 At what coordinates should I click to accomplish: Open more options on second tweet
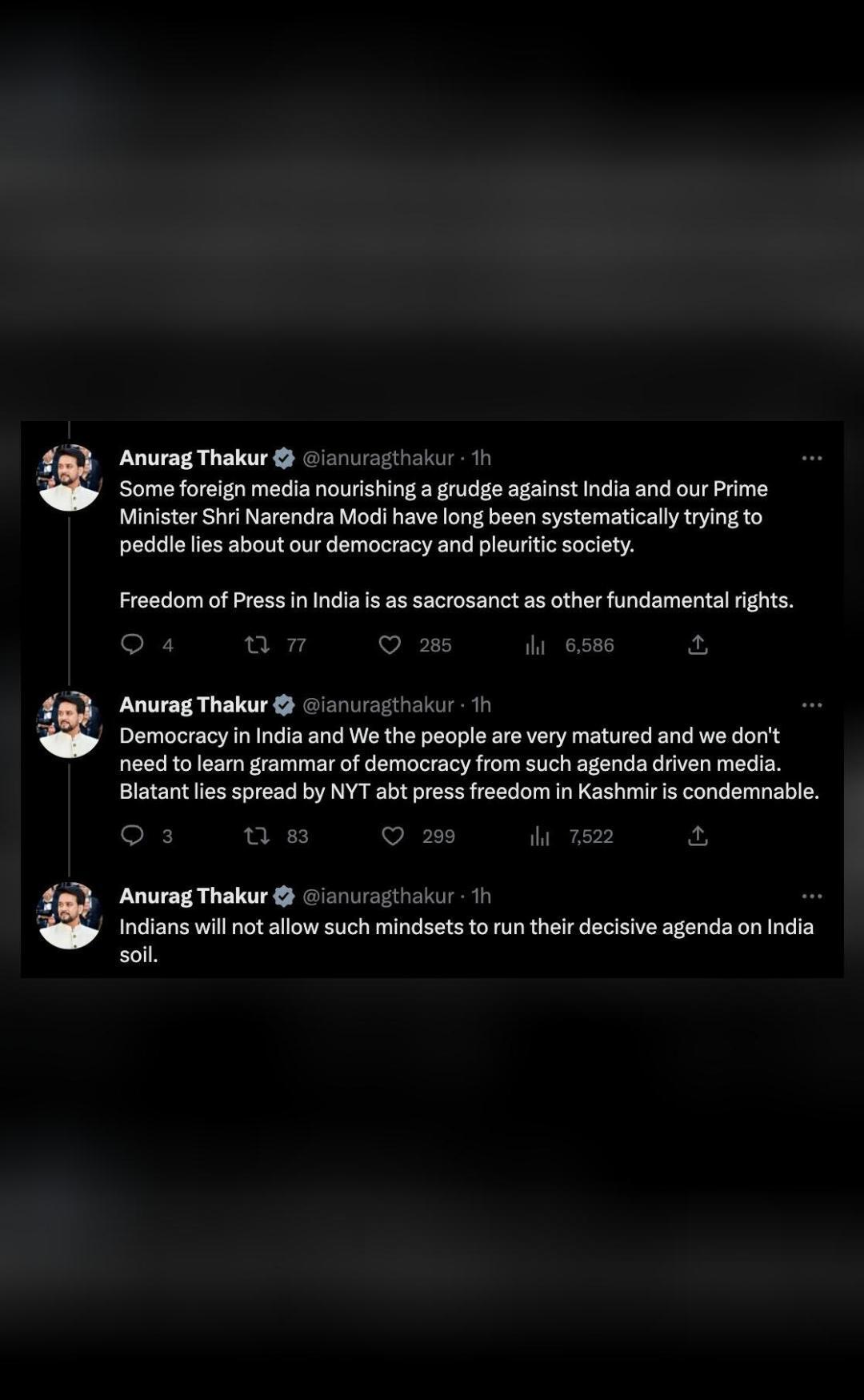click(x=812, y=705)
